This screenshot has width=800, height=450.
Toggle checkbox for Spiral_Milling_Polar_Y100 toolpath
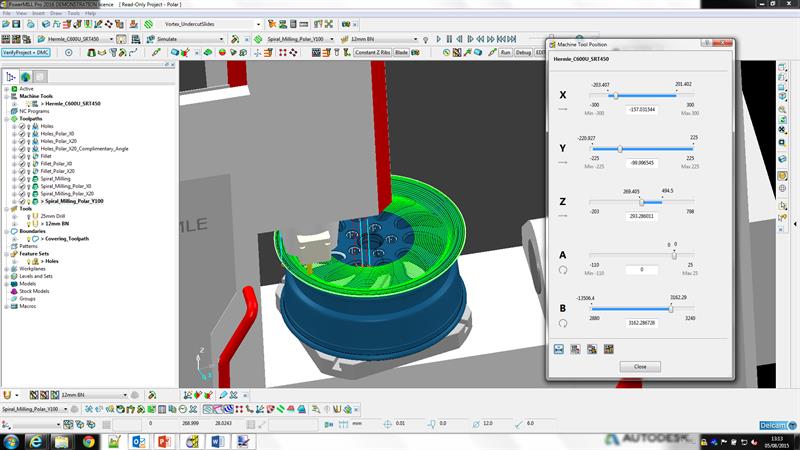[x=22, y=201]
